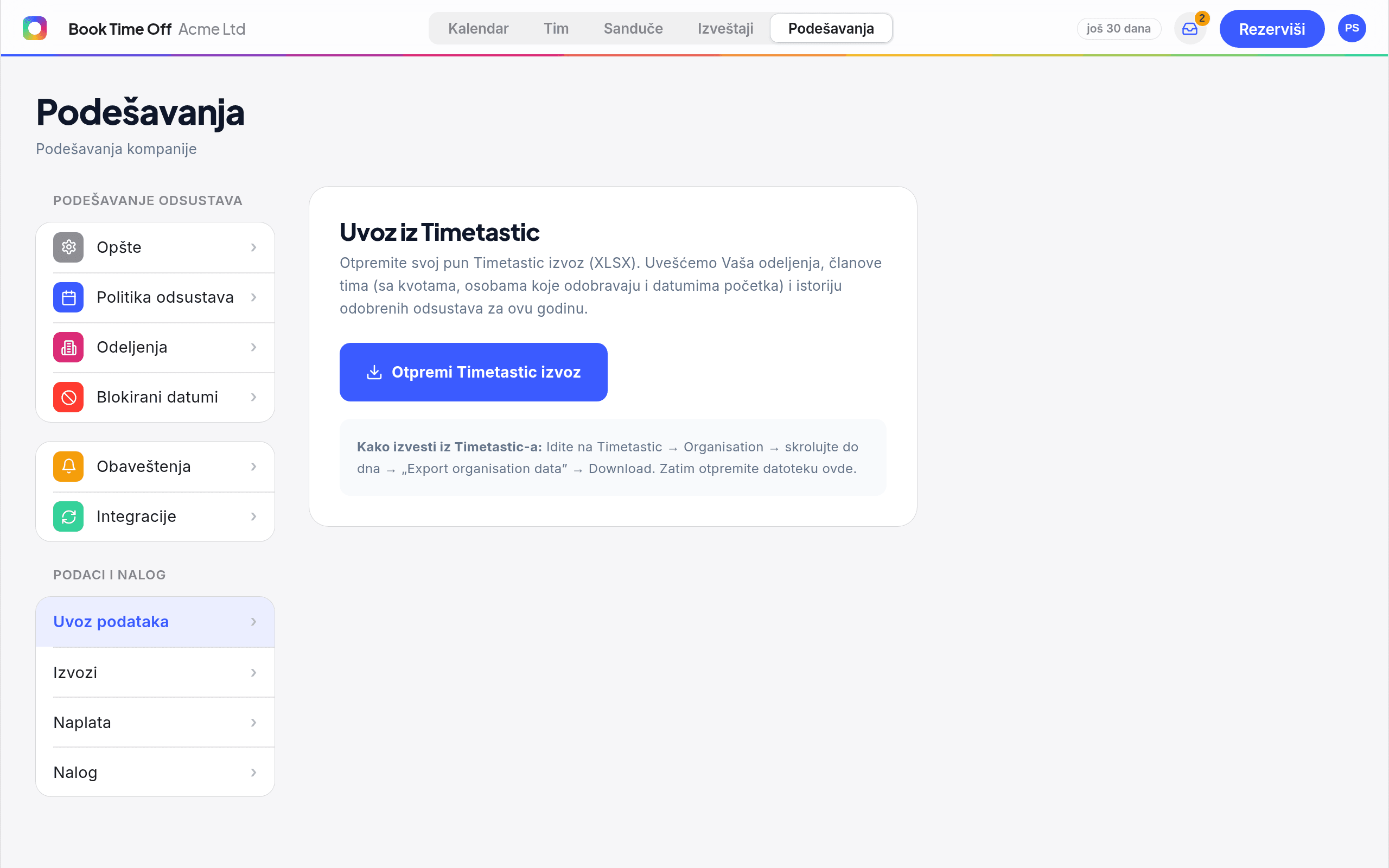Screen dimensions: 1389x868
Task: Click Otpremi Timetastic izvoz button
Action: (474, 372)
